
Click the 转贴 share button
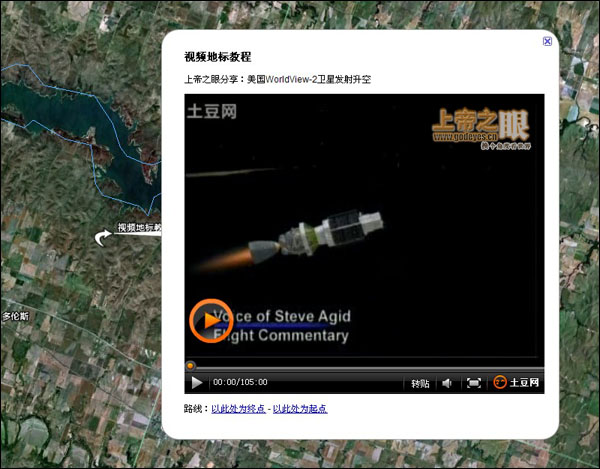point(420,383)
